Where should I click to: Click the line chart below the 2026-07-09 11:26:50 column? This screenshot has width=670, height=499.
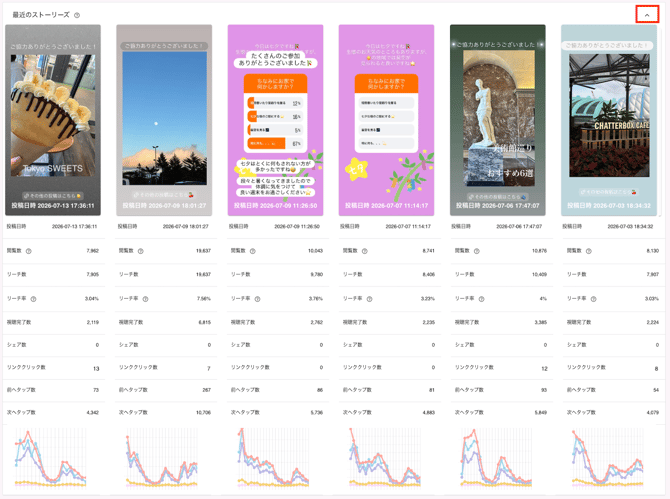pos(273,458)
